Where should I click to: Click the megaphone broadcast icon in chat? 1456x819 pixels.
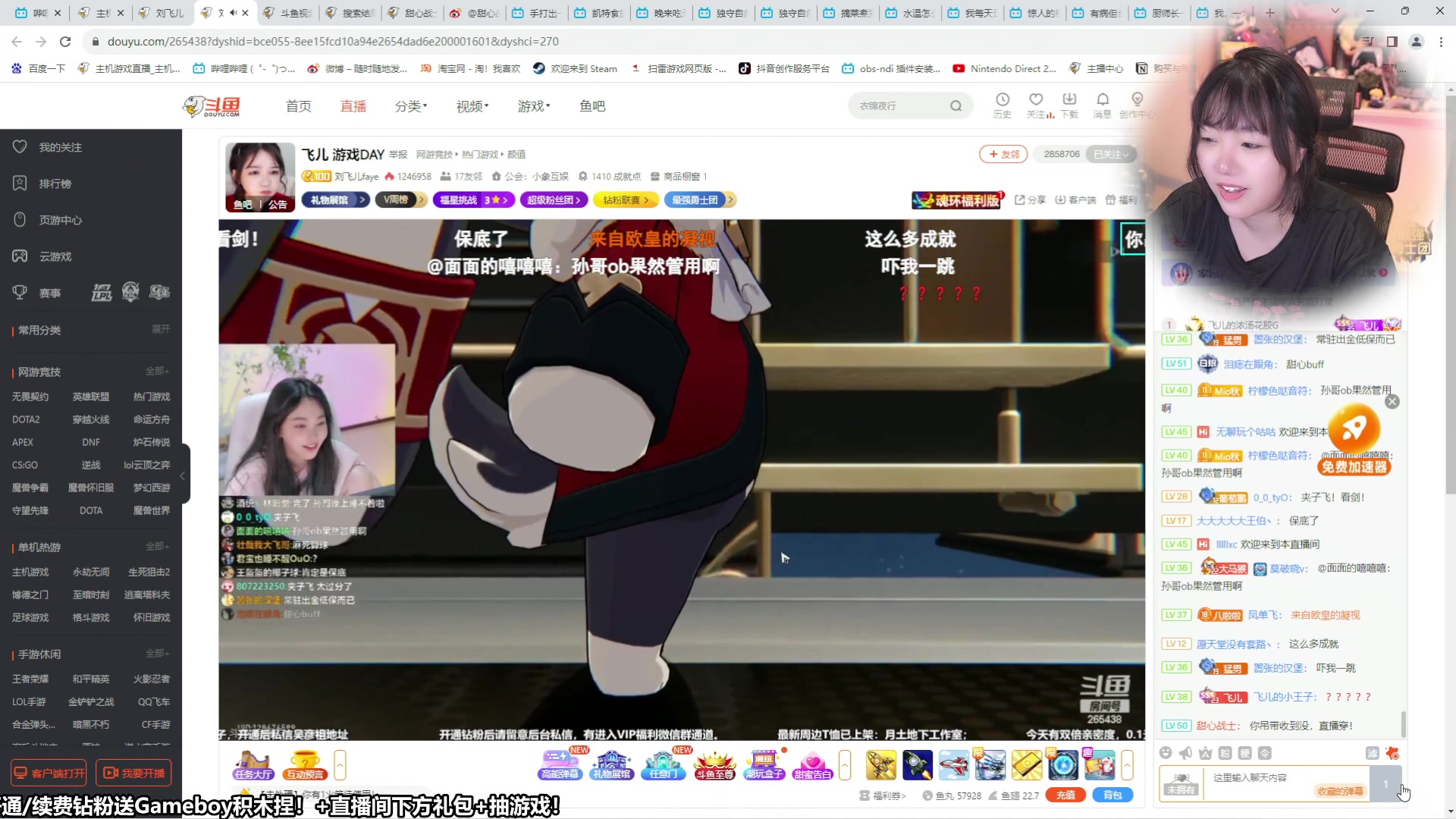click(1185, 753)
